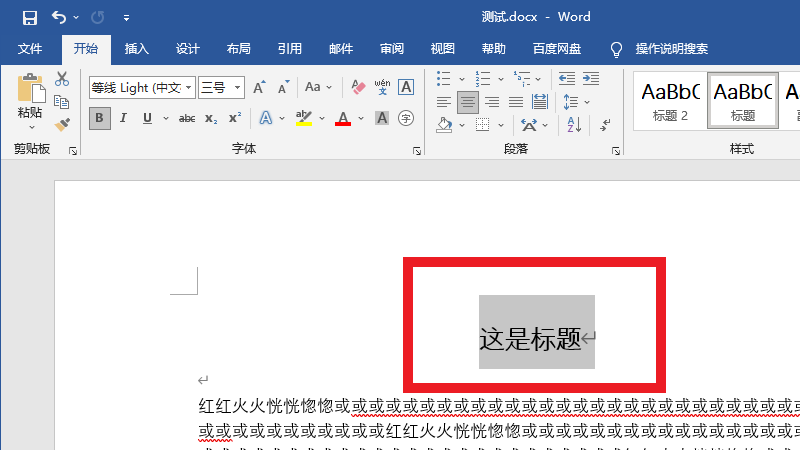Open the 审阅 ribbon tab

391,49
